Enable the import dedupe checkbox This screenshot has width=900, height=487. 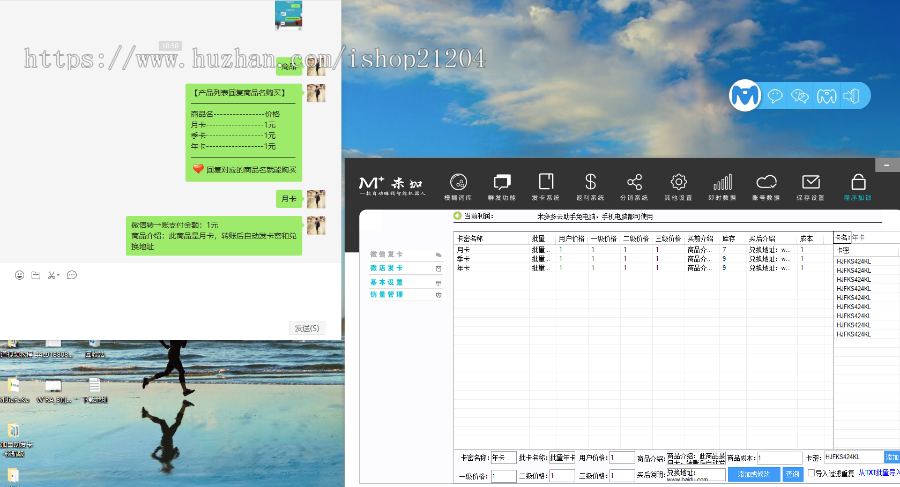(x=811, y=473)
